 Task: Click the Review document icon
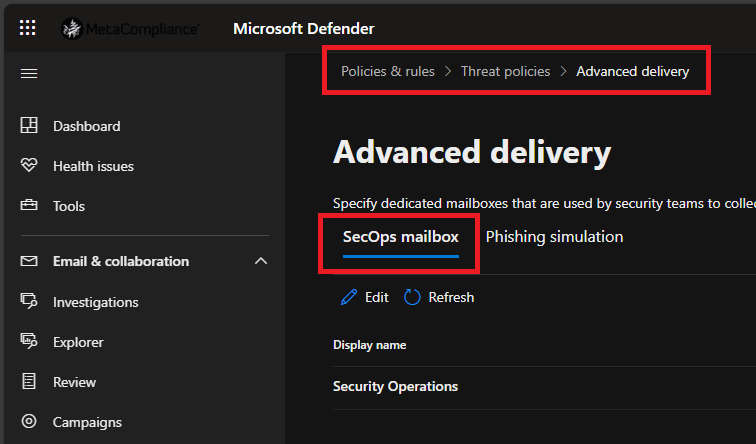pyautogui.click(x=29, y=381)
